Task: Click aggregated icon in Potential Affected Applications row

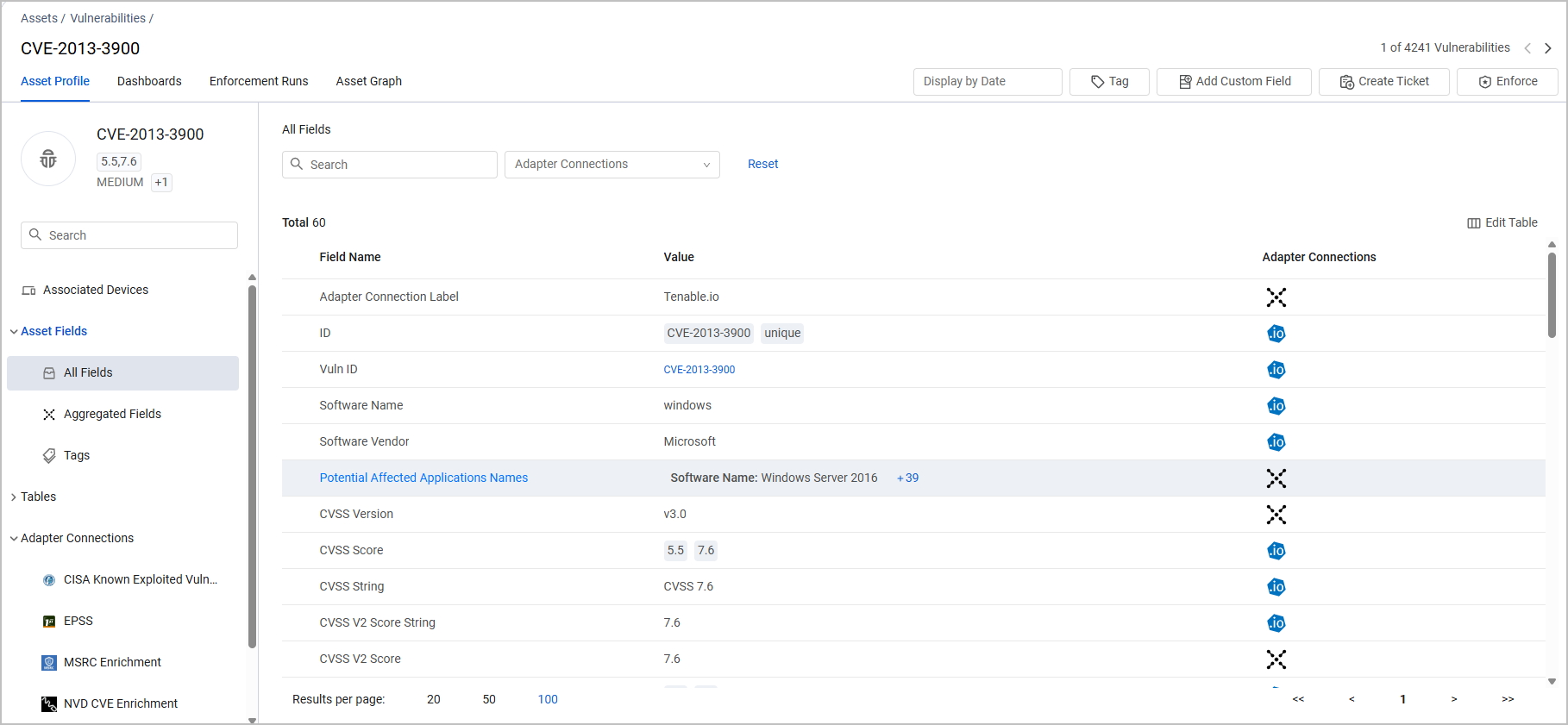Action: point(1276,478)
